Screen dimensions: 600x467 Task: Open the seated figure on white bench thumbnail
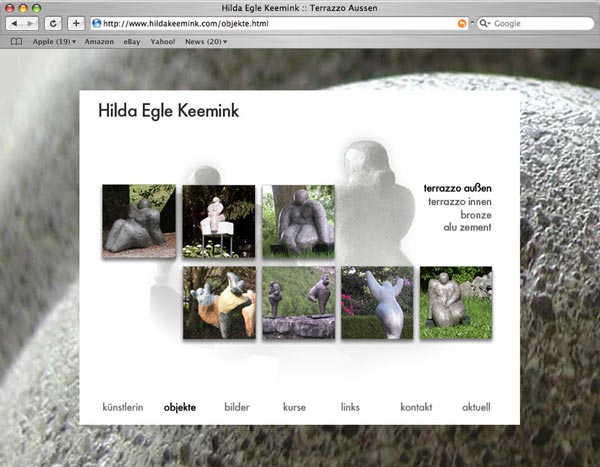point(218,222)
